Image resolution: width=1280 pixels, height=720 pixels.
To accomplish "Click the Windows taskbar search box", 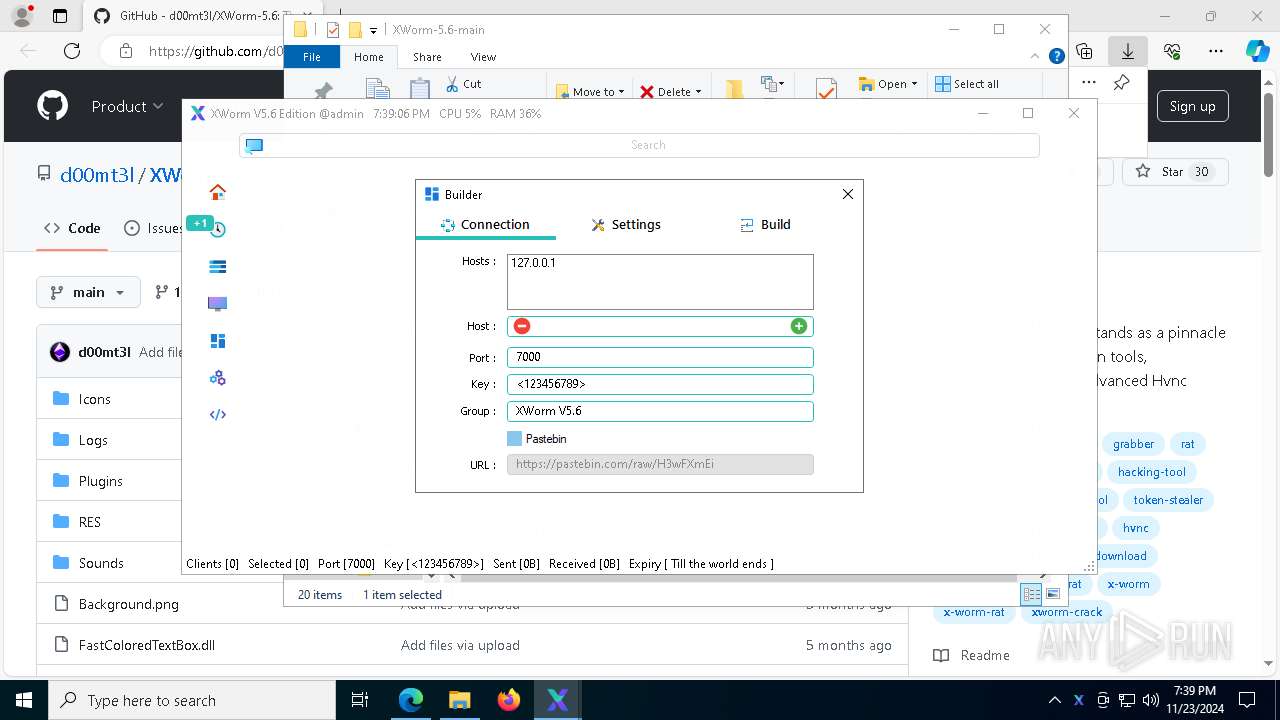I will [x=192, y=700].
